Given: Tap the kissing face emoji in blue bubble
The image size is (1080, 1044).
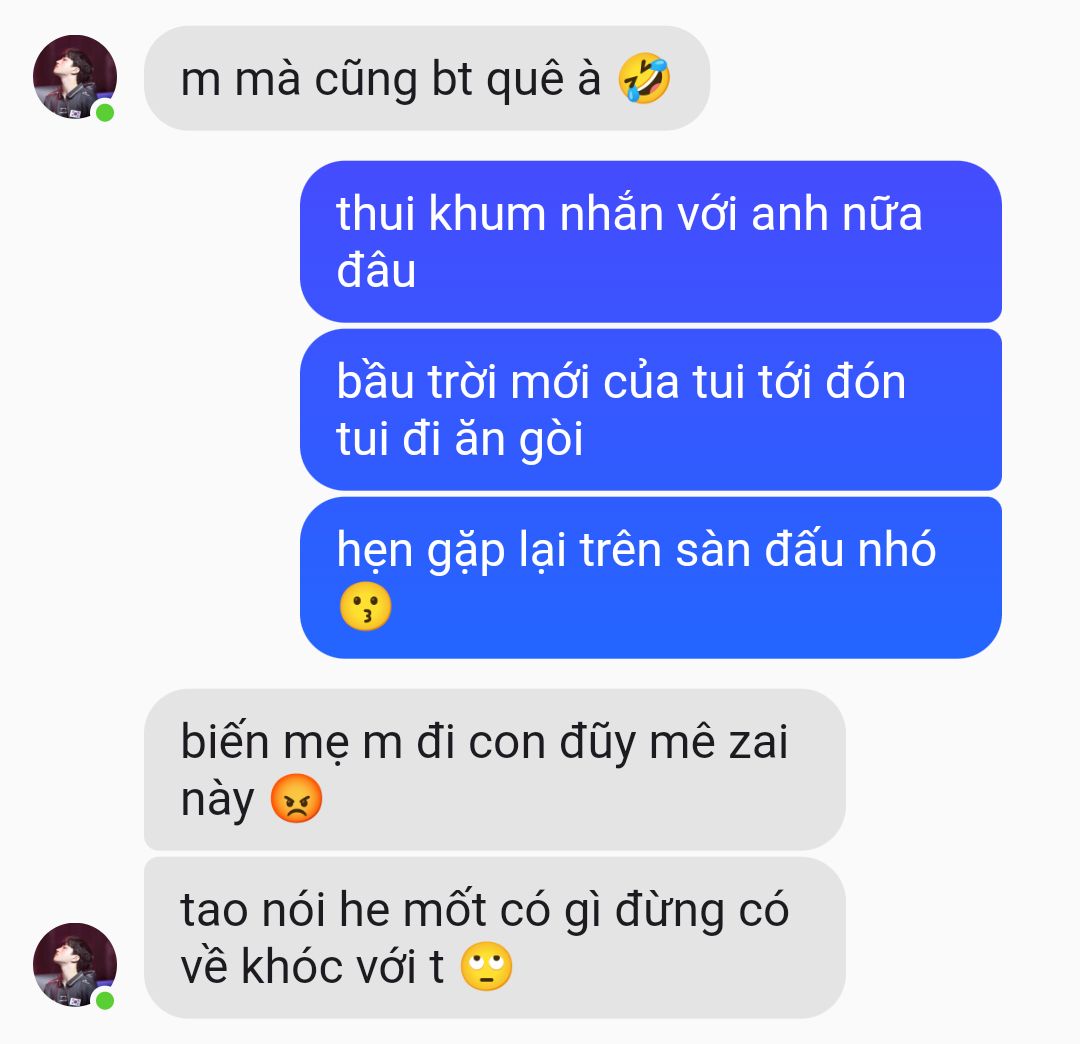Looking at the screenshot, I should (365, 607).
